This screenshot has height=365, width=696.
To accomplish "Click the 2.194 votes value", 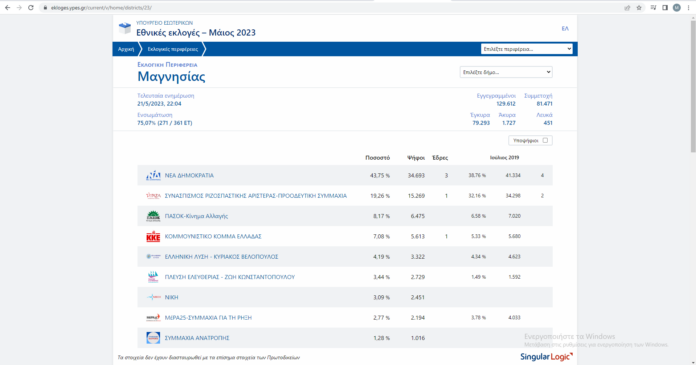I will [x=418, y=318].
